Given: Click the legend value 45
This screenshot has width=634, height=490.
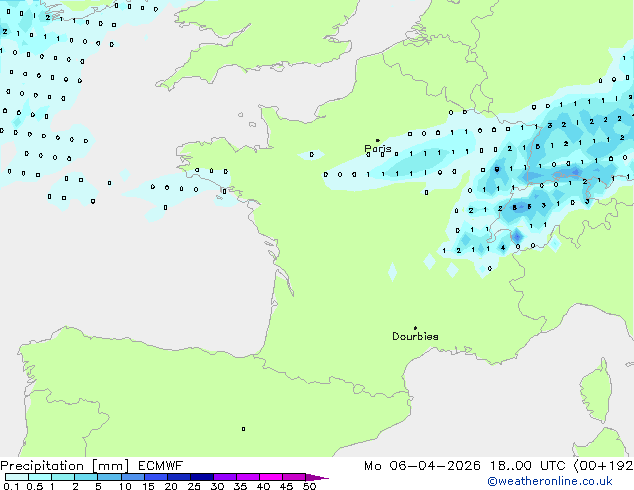Looking at the screenshot, I should (x=286, y=486).
